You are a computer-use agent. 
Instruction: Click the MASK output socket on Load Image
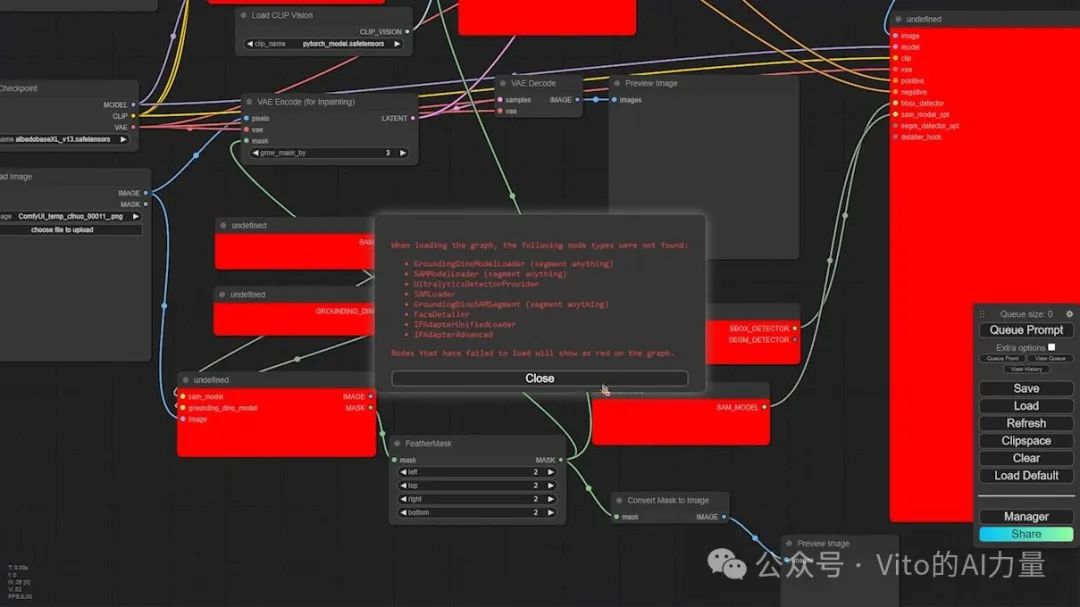tap(145, 204)
